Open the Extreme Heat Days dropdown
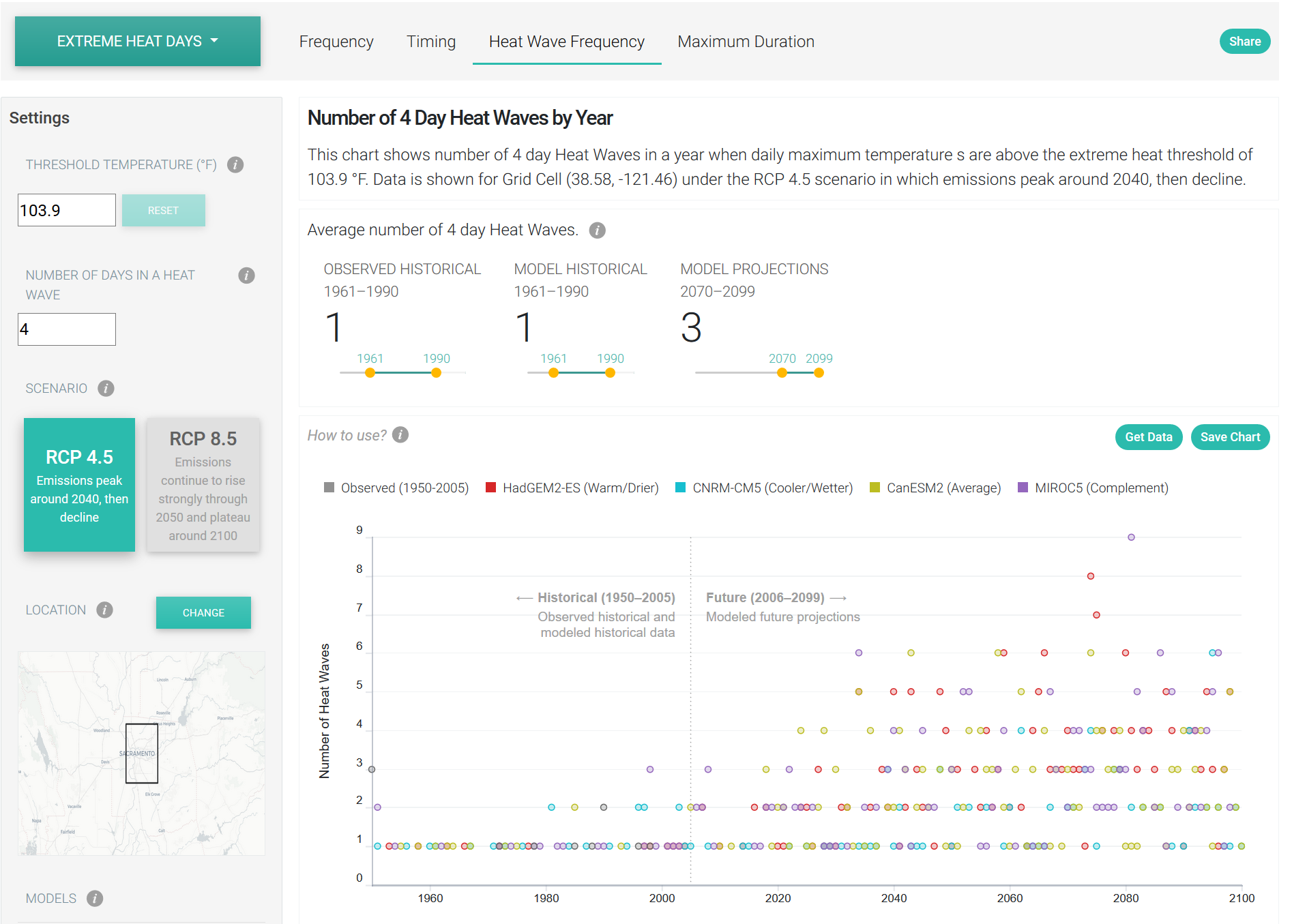 pyautogui.click(x=138, y=41)
